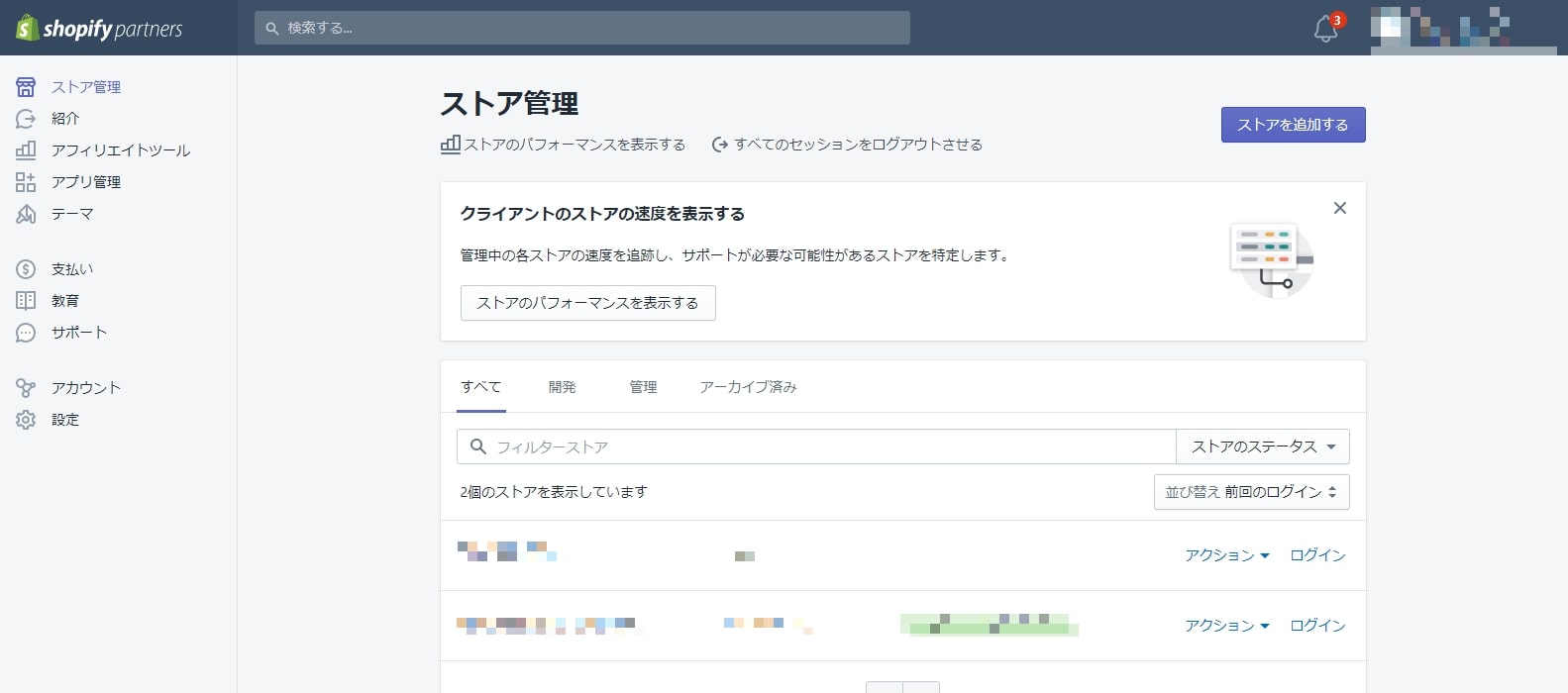Click the アプリ管理 apps grid icon
Viewport: 1568px width, 693px height.
point(26,182)
